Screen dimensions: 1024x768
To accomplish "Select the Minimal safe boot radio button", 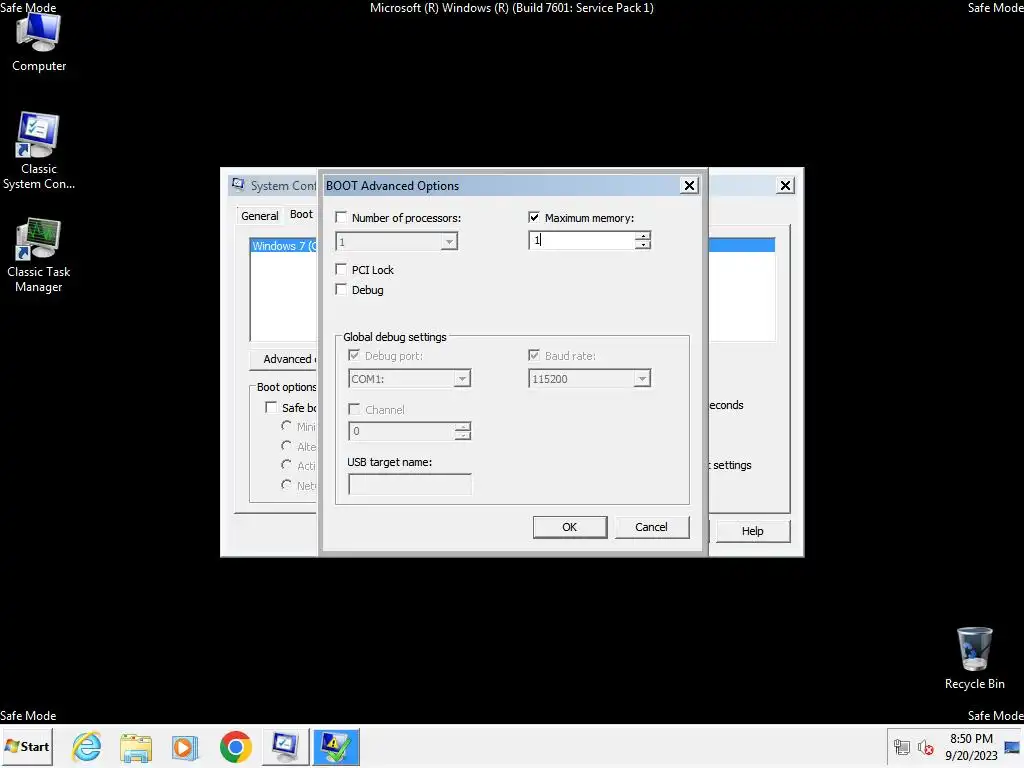I will coord(286,426).
